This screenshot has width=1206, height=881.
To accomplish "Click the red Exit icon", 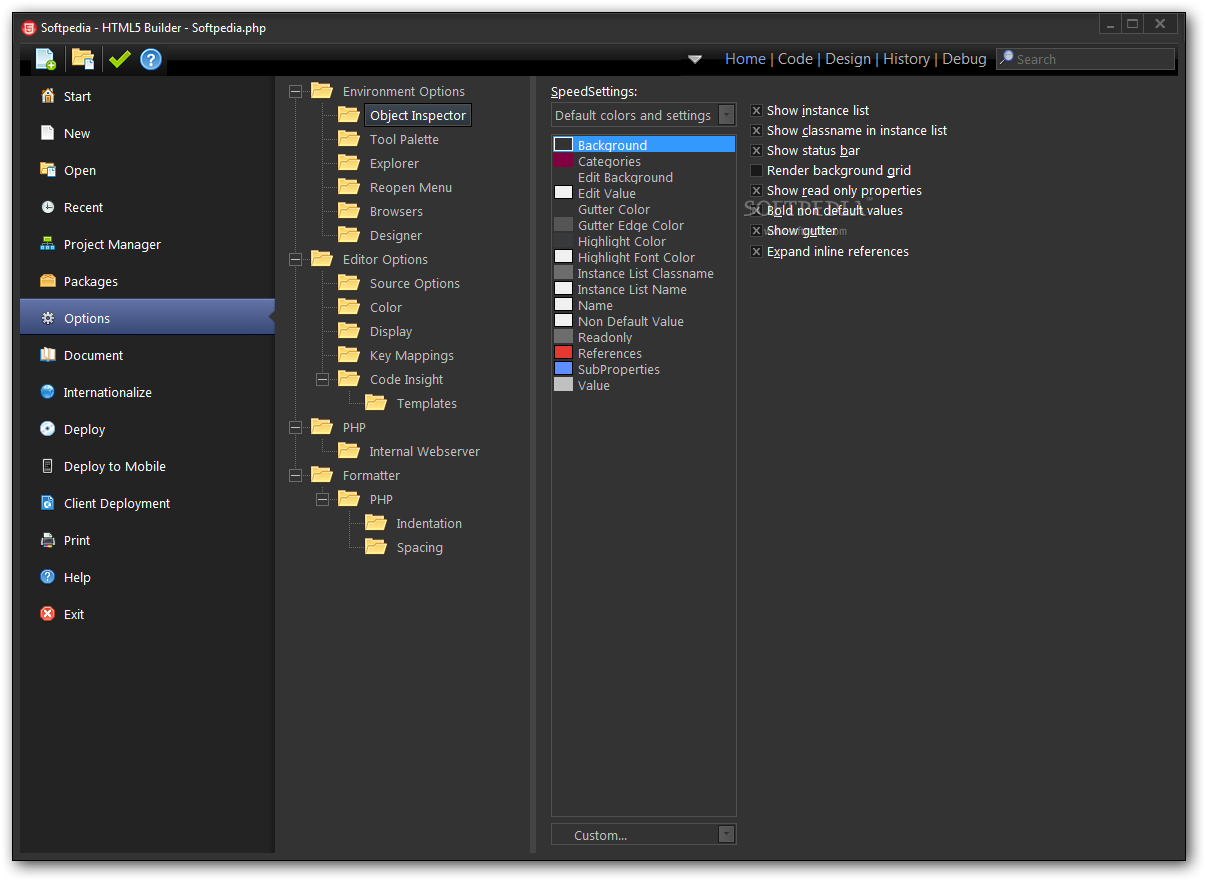I will [47, 614].
